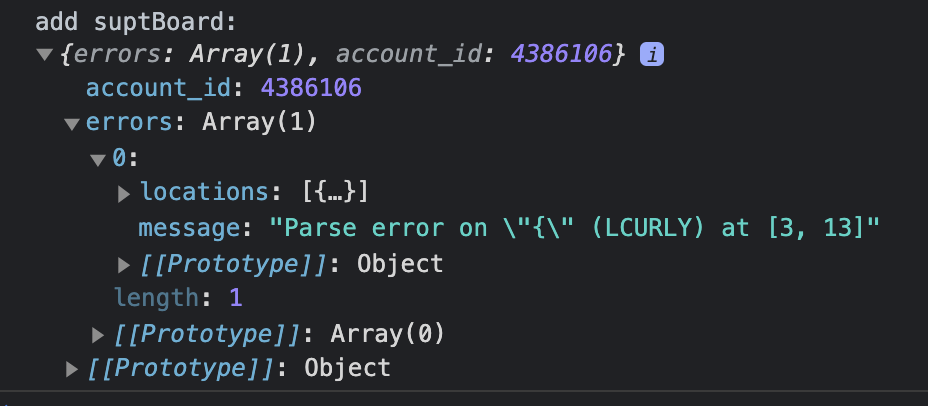This screenshot has height=406, width=928.
Task: Click the blue info badge icon
Action: [652, 56]
